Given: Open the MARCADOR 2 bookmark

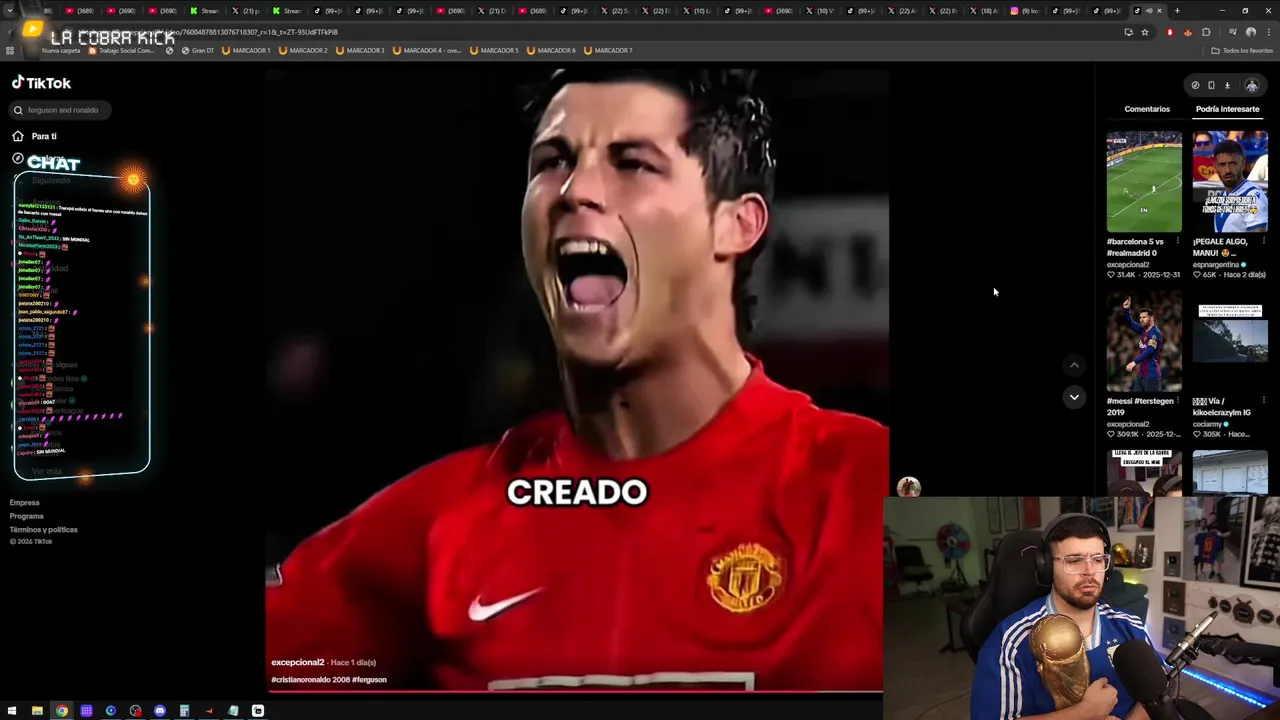Looking at the screenshot, I should coord(303,50).
